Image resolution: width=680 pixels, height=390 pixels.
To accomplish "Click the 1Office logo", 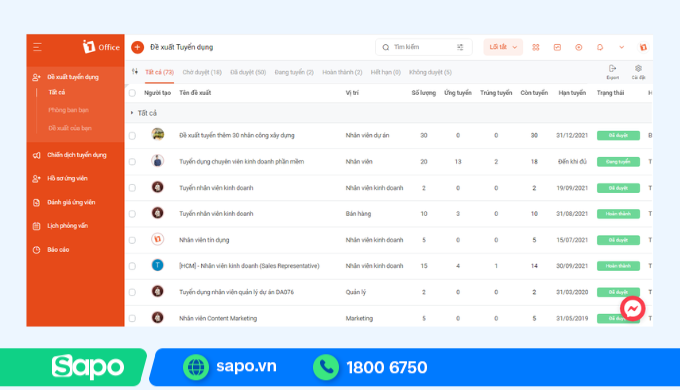I will 101,47.
